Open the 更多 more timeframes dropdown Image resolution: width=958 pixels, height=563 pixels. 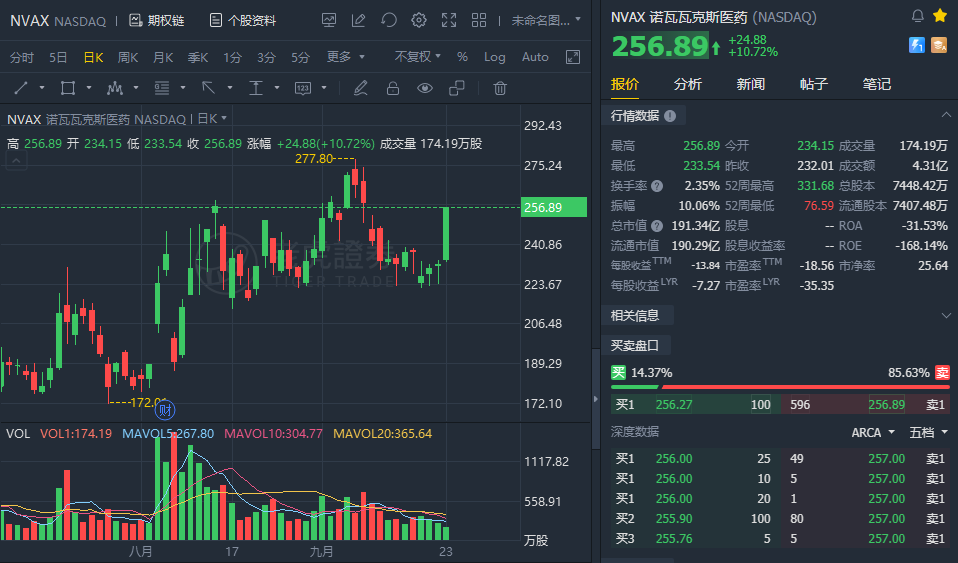pyautogui.click(x=345, y=57)
